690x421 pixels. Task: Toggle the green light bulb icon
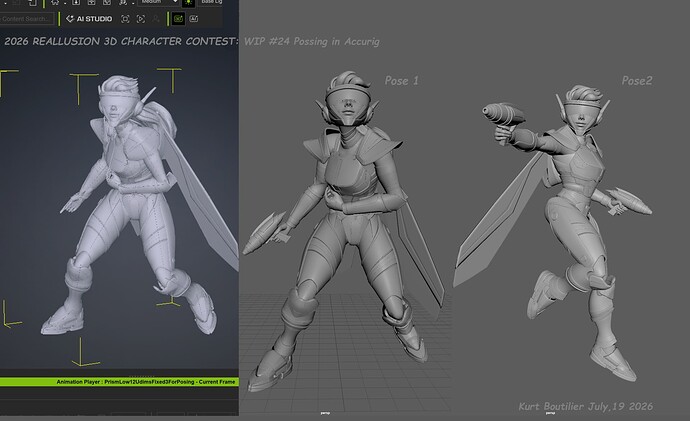[x=188, y=3]
